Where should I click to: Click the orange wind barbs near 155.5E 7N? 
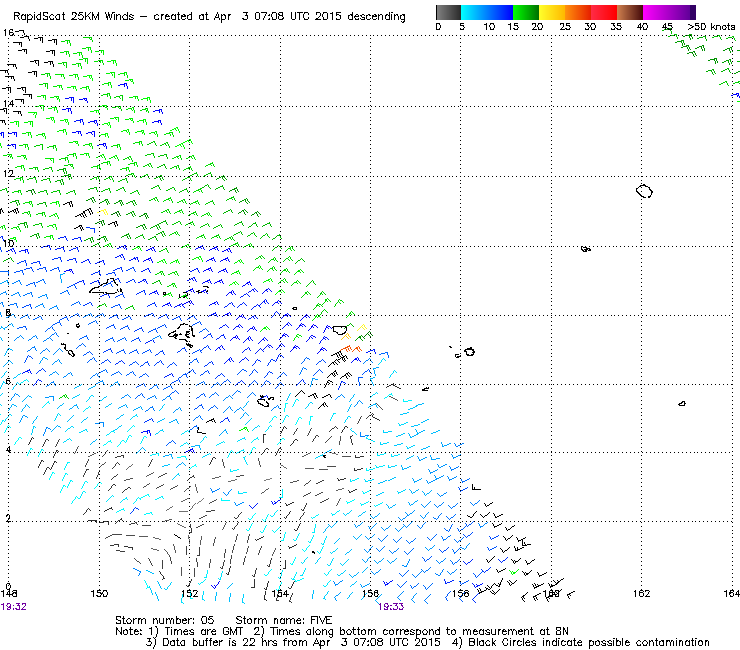351,350
